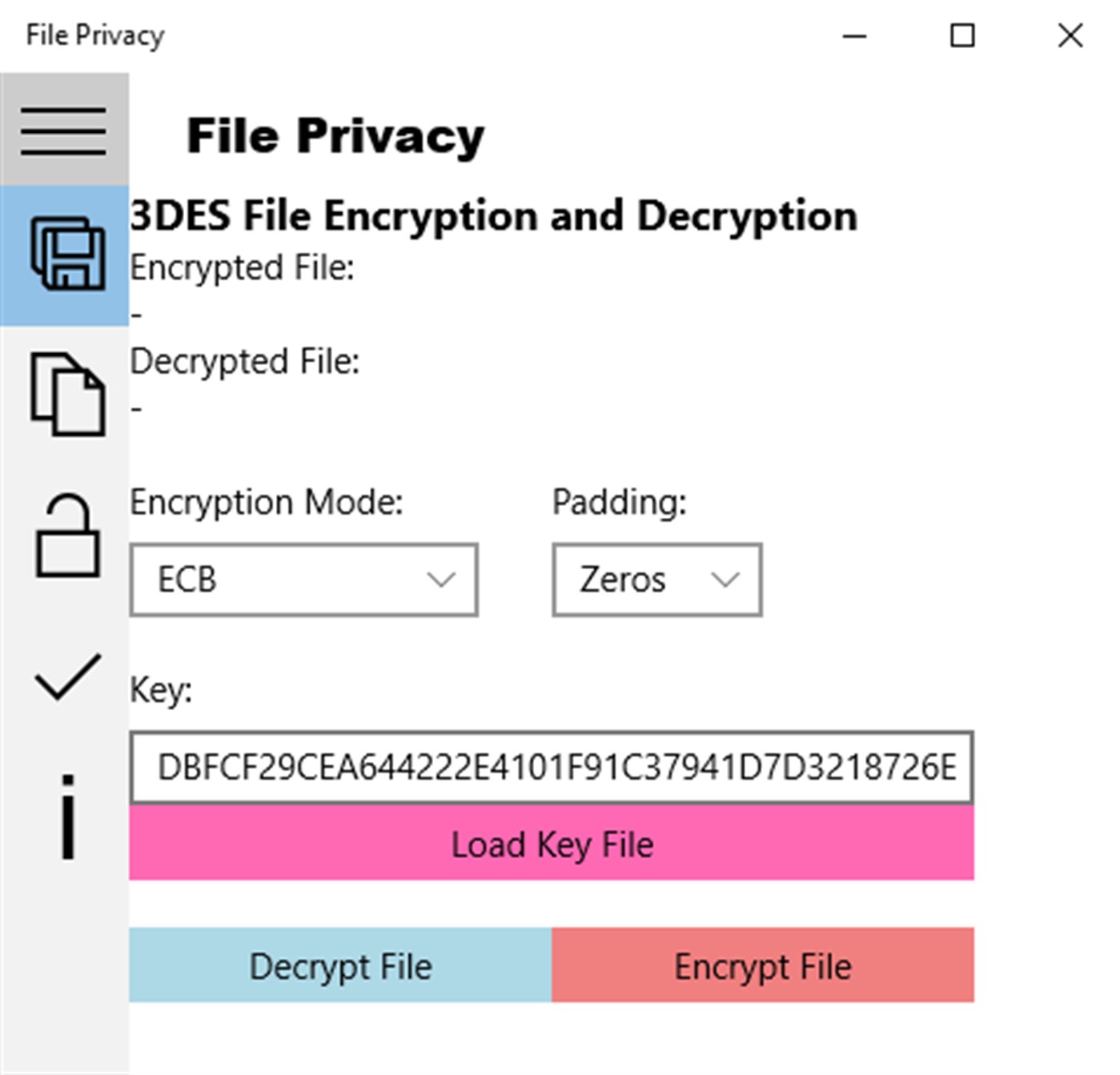
Task: Focus the Key hex input field
Action: coord(552,767)
